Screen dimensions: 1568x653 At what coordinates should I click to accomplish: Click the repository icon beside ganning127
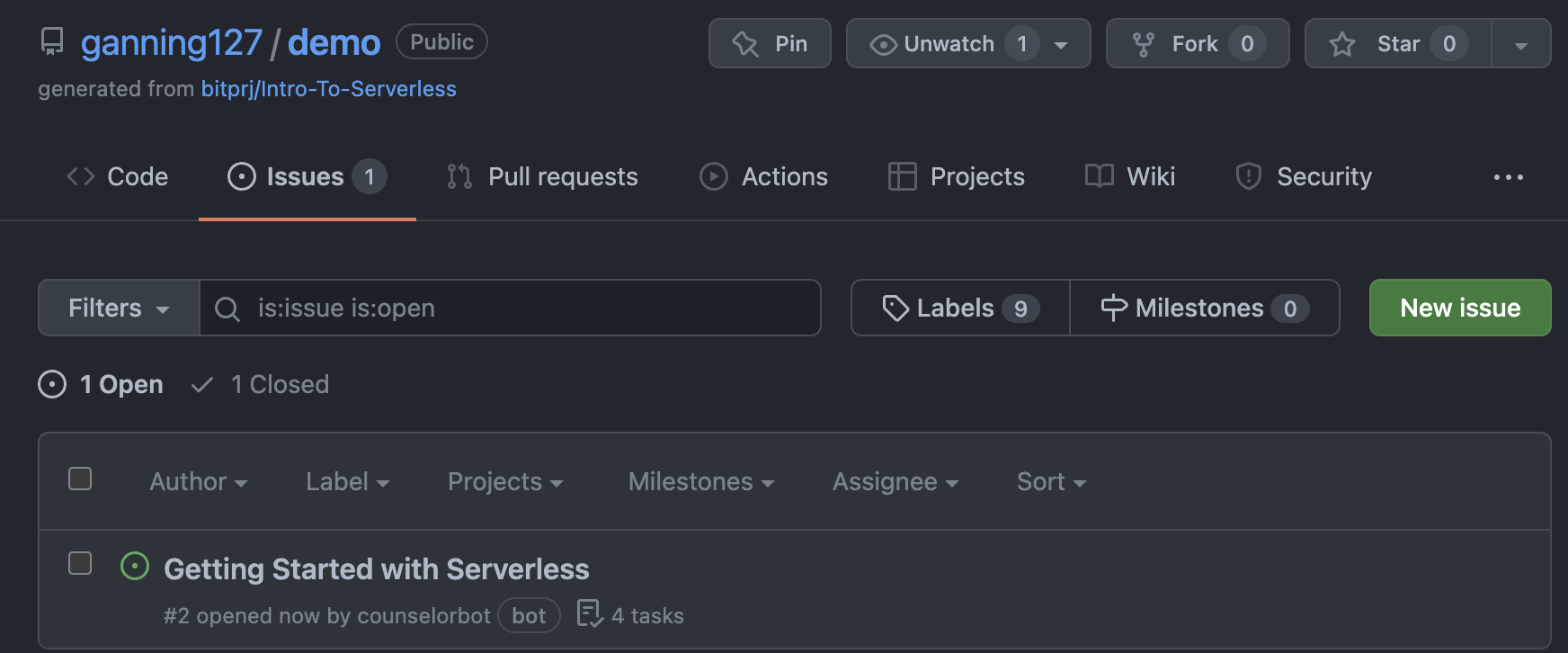click(x=53, y=42)
